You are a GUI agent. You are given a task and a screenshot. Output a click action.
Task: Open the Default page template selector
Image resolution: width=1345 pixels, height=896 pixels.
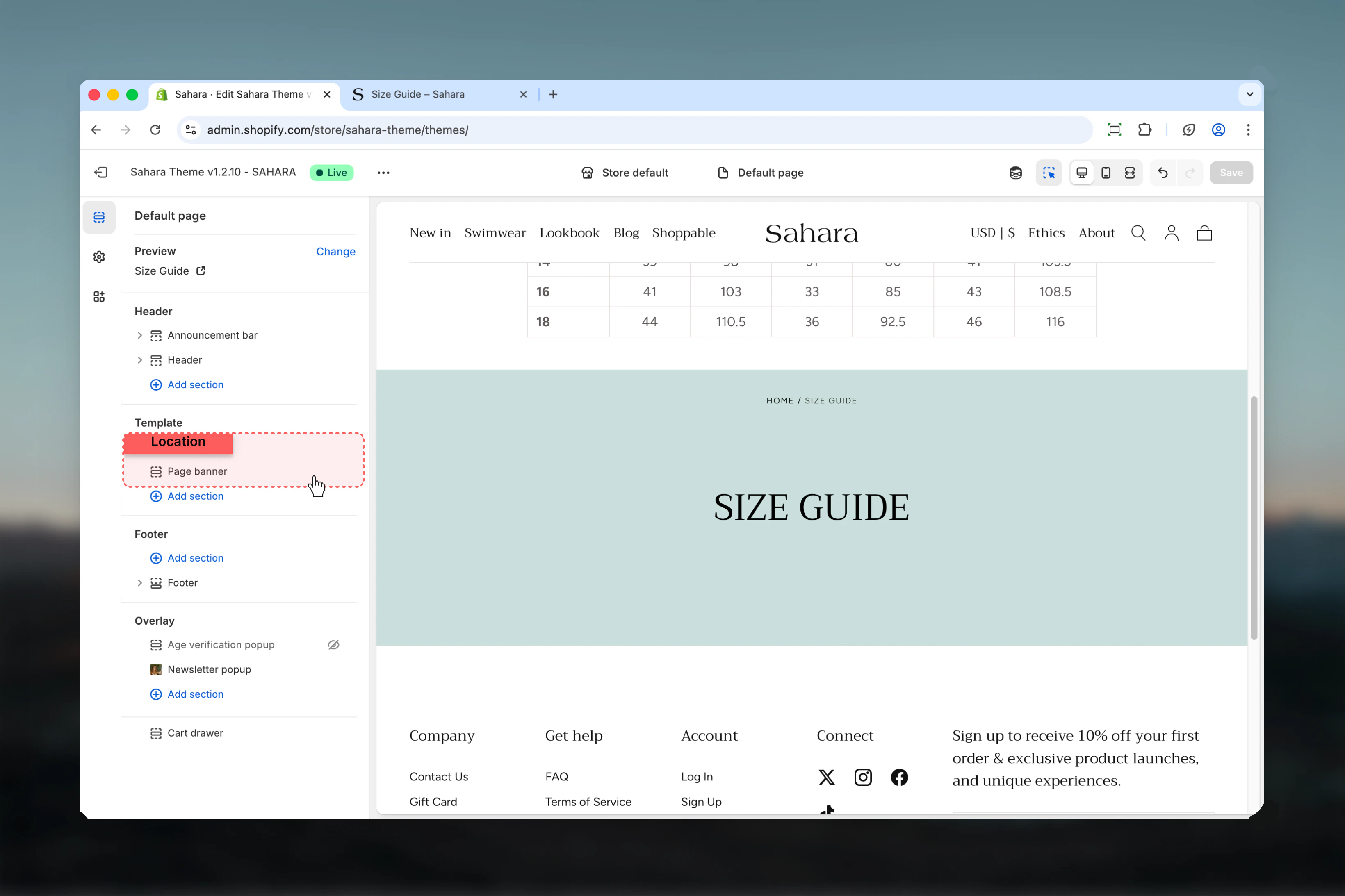(x=760, y=173)
